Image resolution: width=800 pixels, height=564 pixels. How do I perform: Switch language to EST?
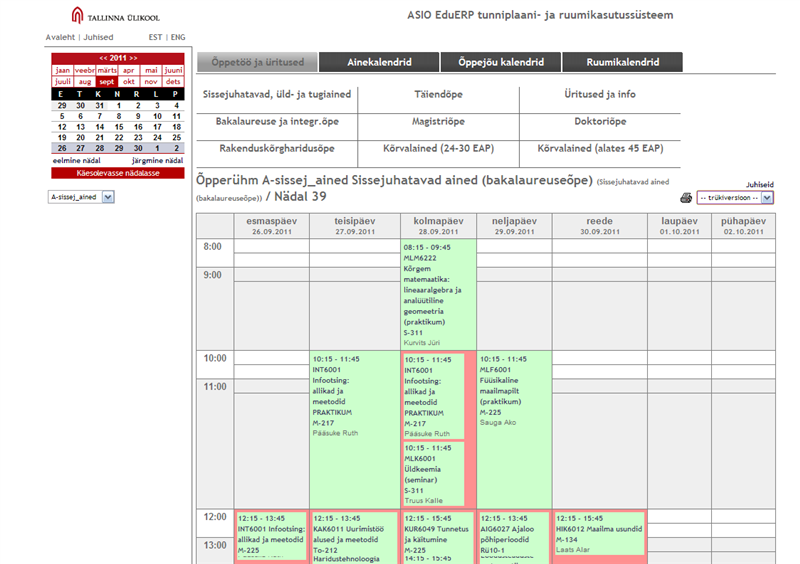coord(155,37)
